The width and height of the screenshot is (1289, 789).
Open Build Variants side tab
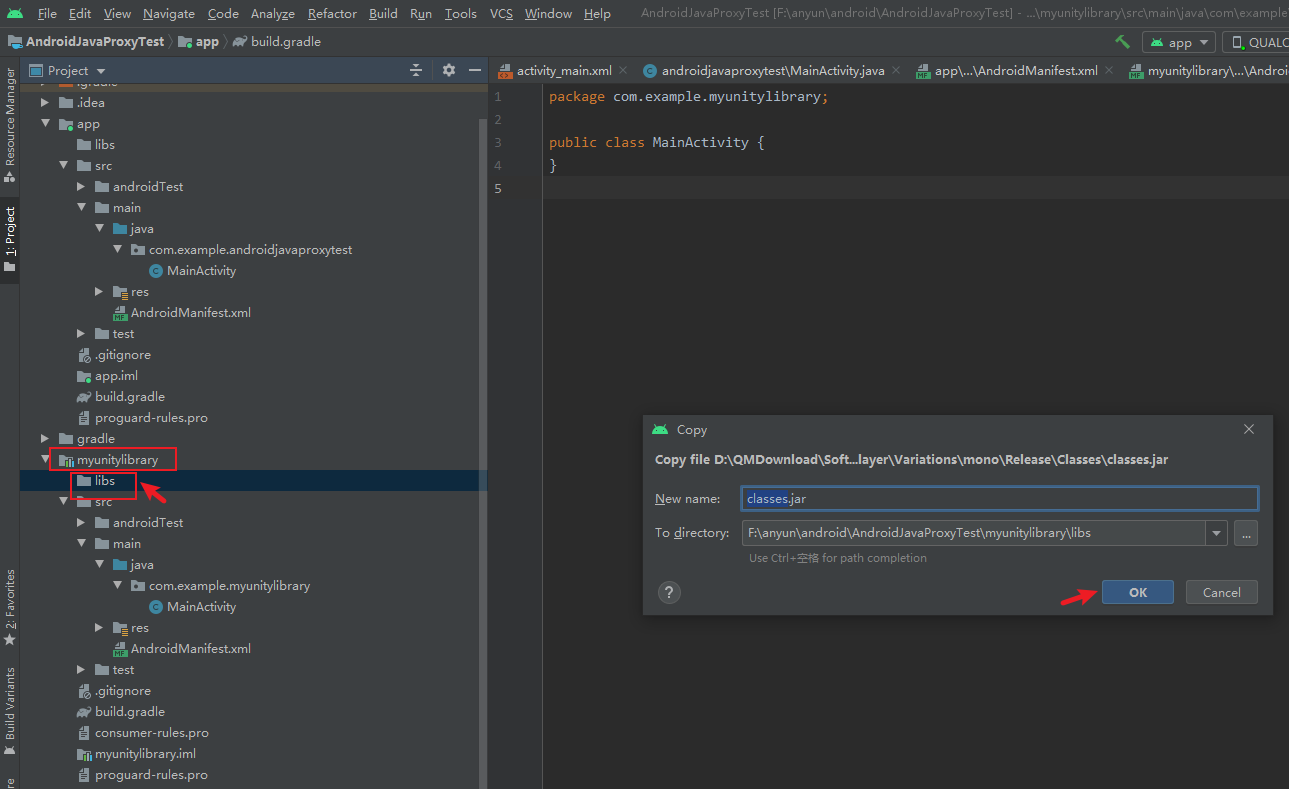coord(9,711)
